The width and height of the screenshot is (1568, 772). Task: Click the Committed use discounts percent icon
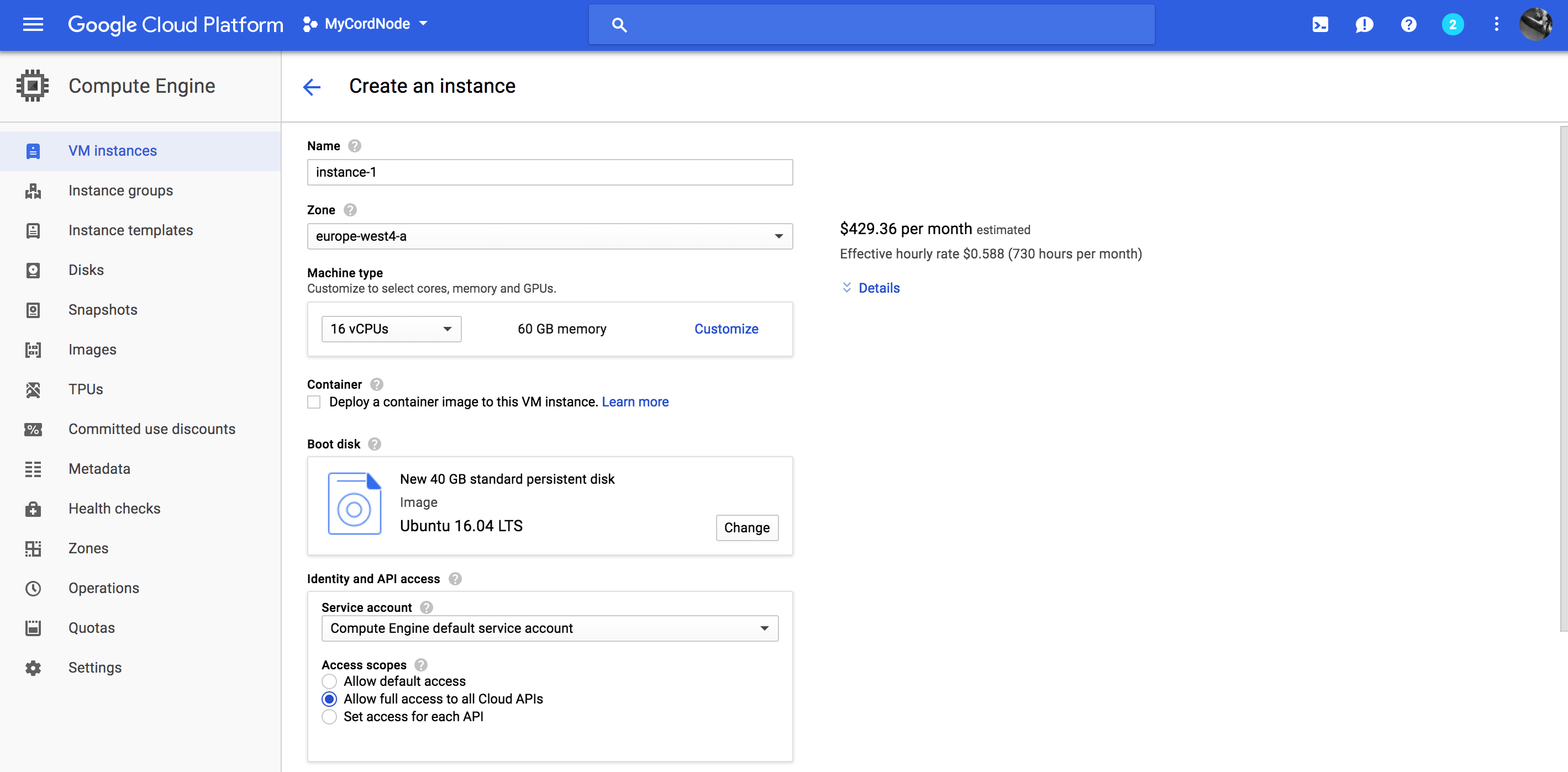coord(33,430)
